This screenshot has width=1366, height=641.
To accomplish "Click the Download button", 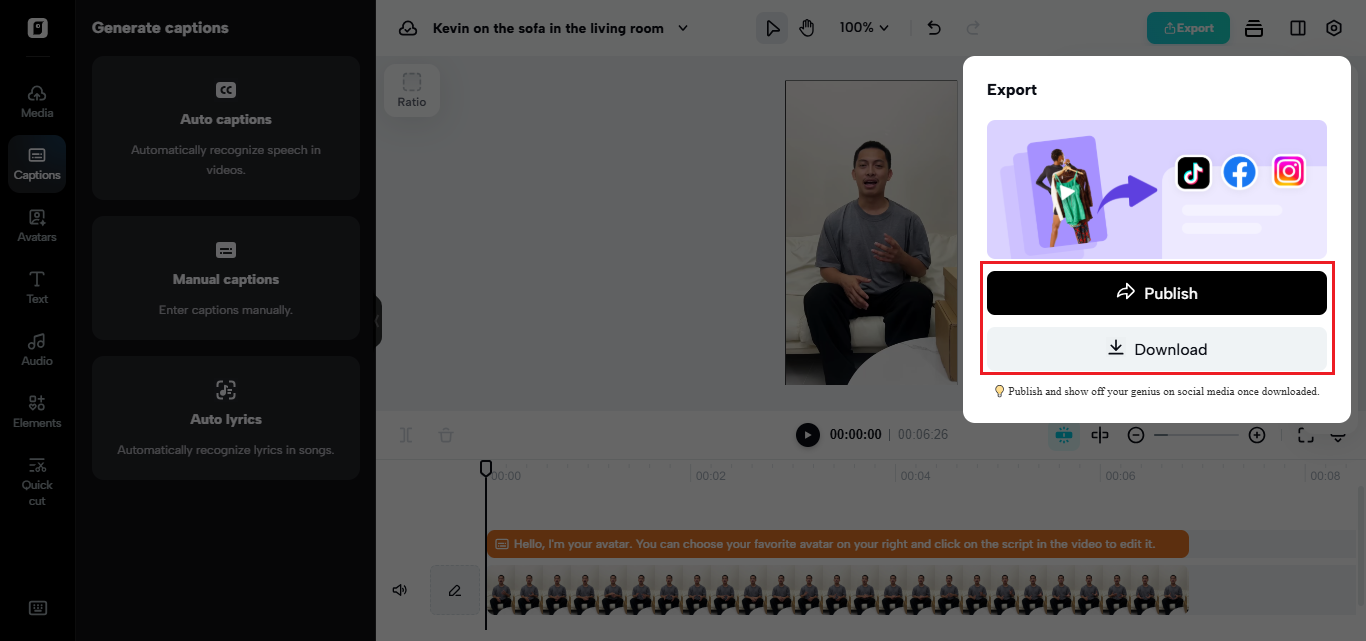I will (x=1156, y=349).
